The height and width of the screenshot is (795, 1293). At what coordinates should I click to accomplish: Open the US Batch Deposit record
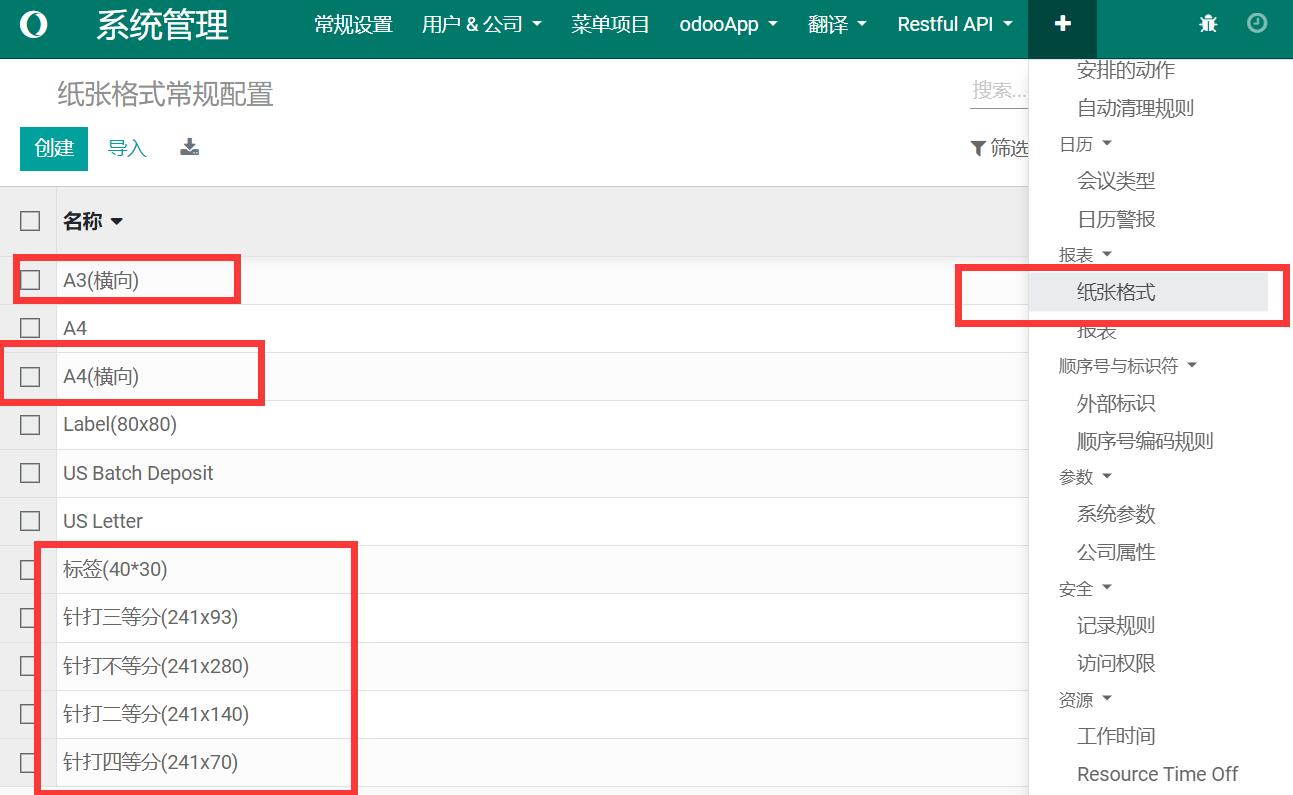tap(138, 473)
